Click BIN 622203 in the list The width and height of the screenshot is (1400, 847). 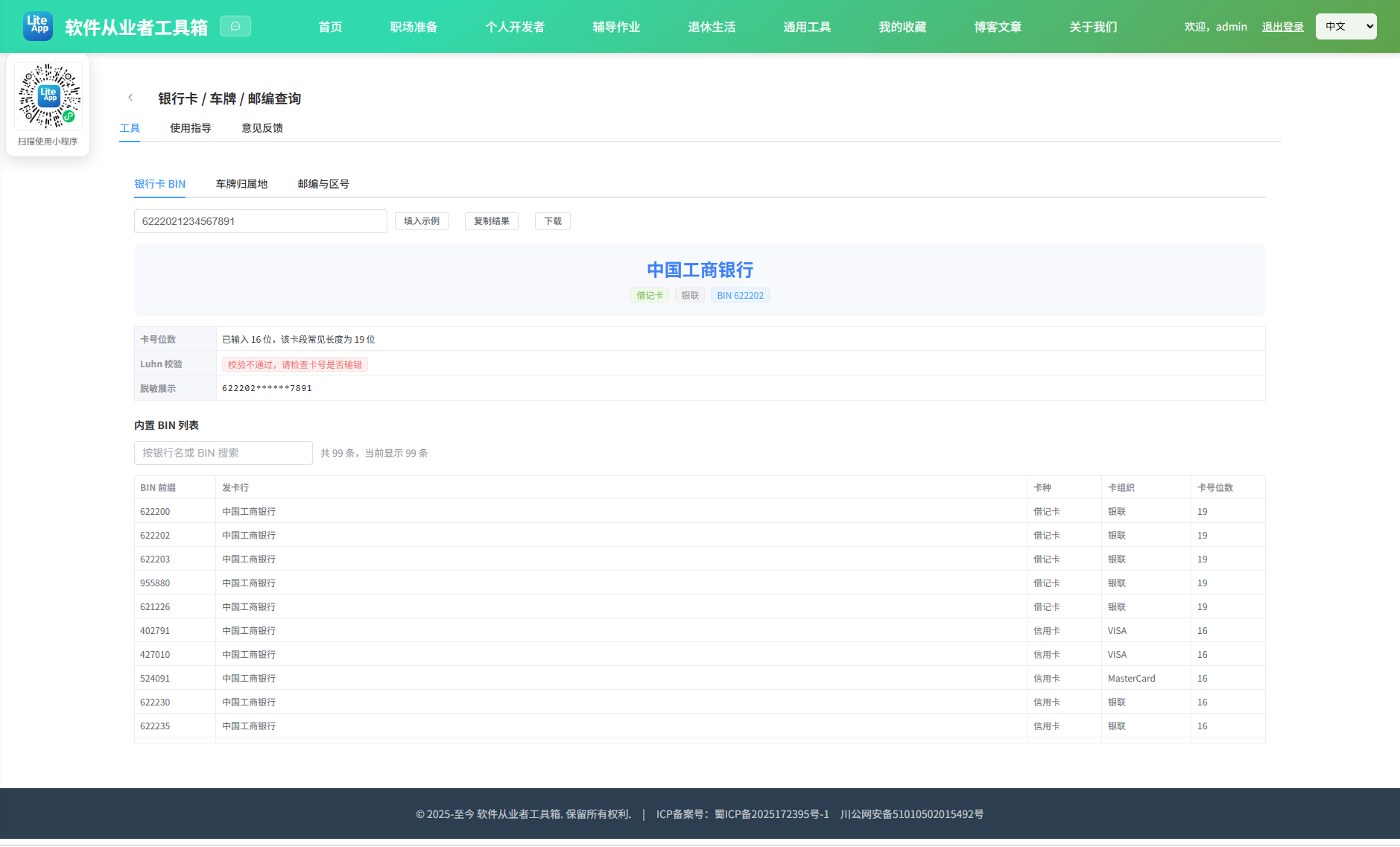tap(155, 559)
